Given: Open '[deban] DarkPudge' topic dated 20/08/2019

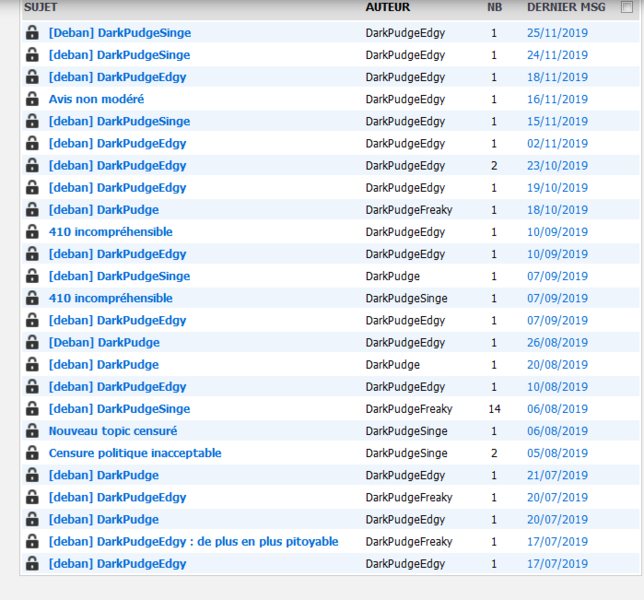Looking at the screenshot, I should (104, 365).
